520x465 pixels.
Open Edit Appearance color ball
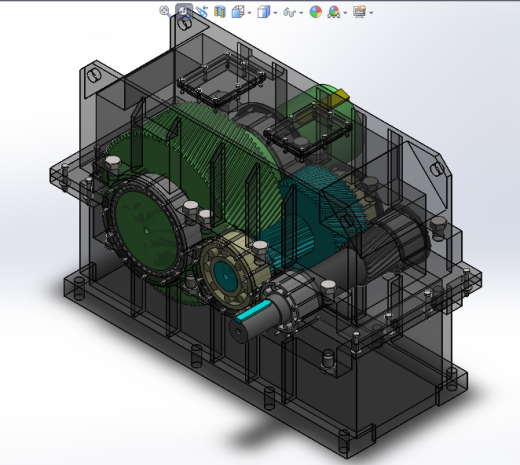point(316,12)
